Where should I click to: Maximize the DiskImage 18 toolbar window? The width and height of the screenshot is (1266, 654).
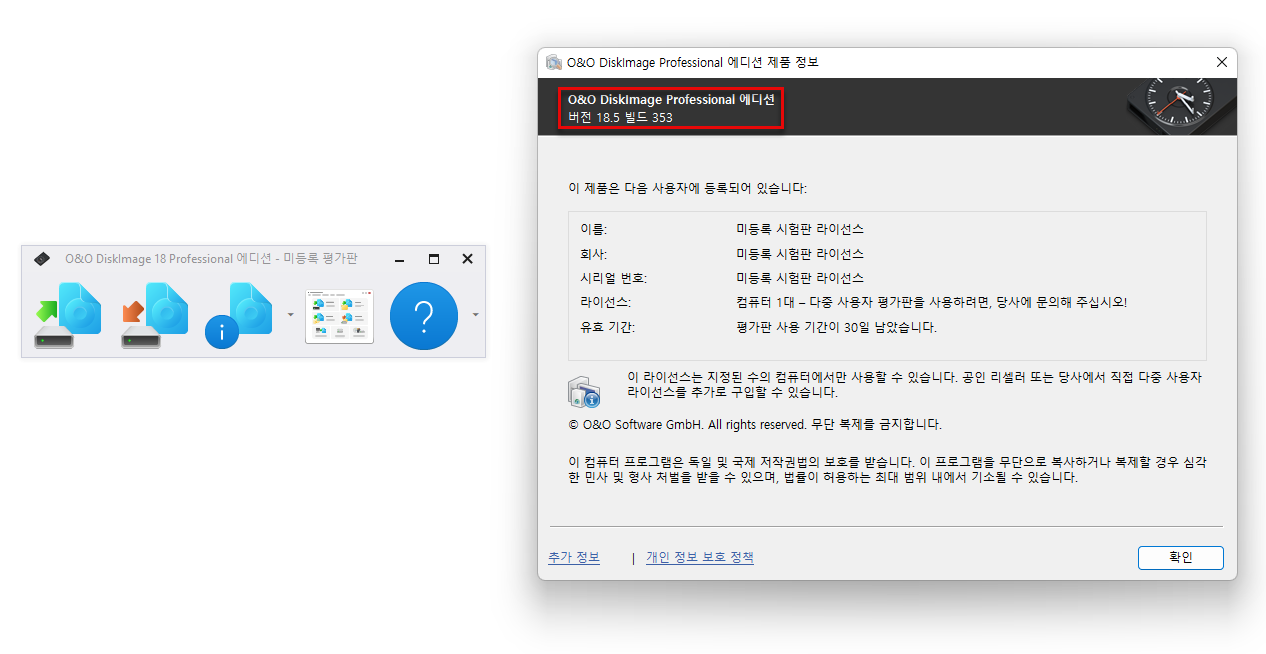point(434,259)
